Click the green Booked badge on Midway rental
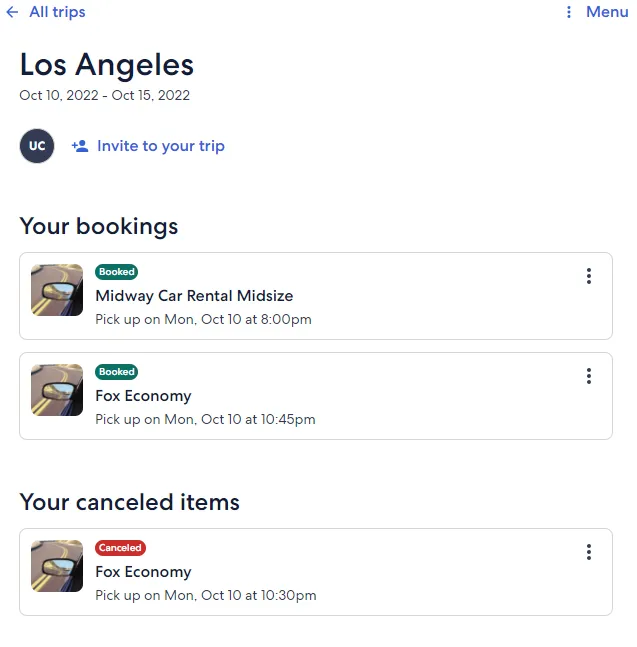The width and height of the screenshot is (637, 647). pyautogui.click(x=117, y=272)
